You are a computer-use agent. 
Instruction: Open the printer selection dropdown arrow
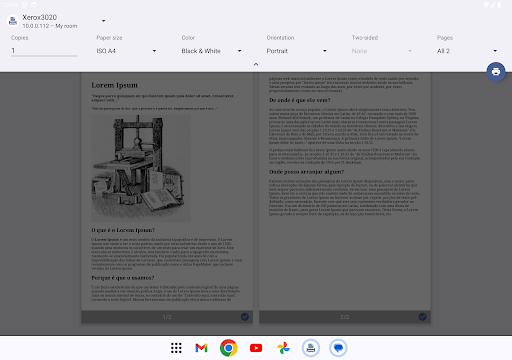click(x=104, y=21)
